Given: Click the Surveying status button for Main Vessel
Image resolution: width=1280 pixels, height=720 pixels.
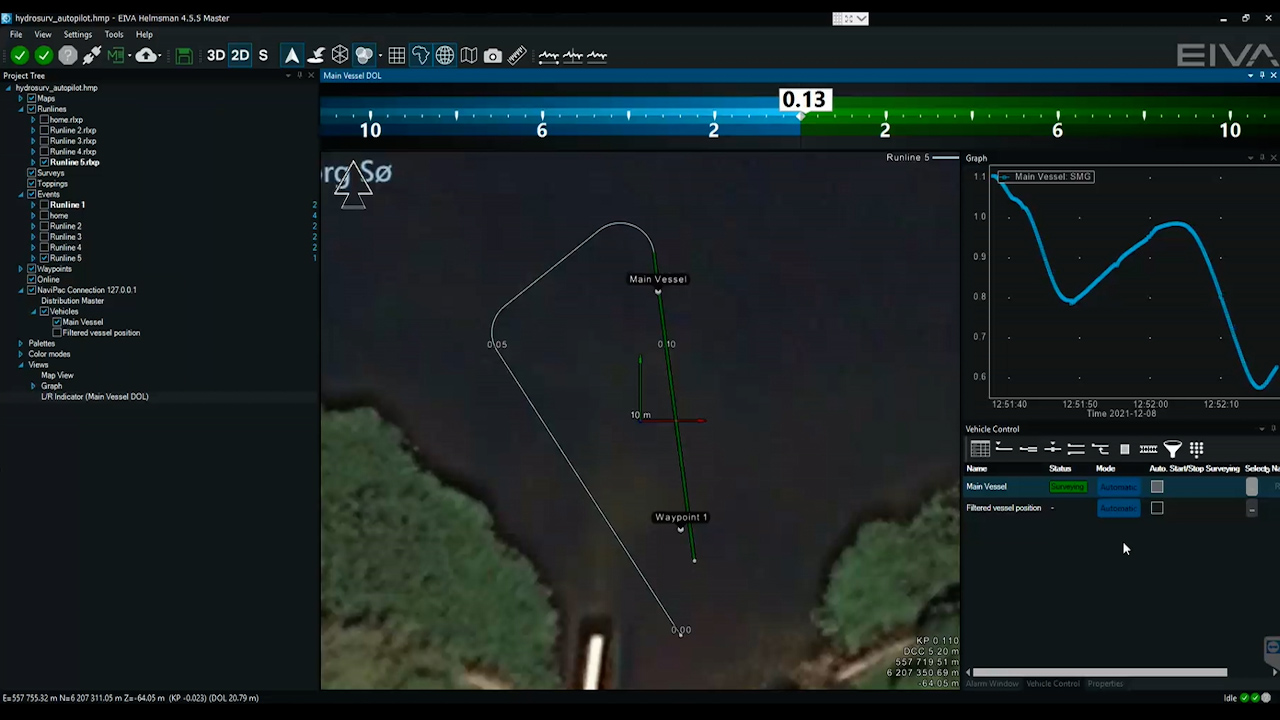Looking at the screenshot, I should 1066,486.
